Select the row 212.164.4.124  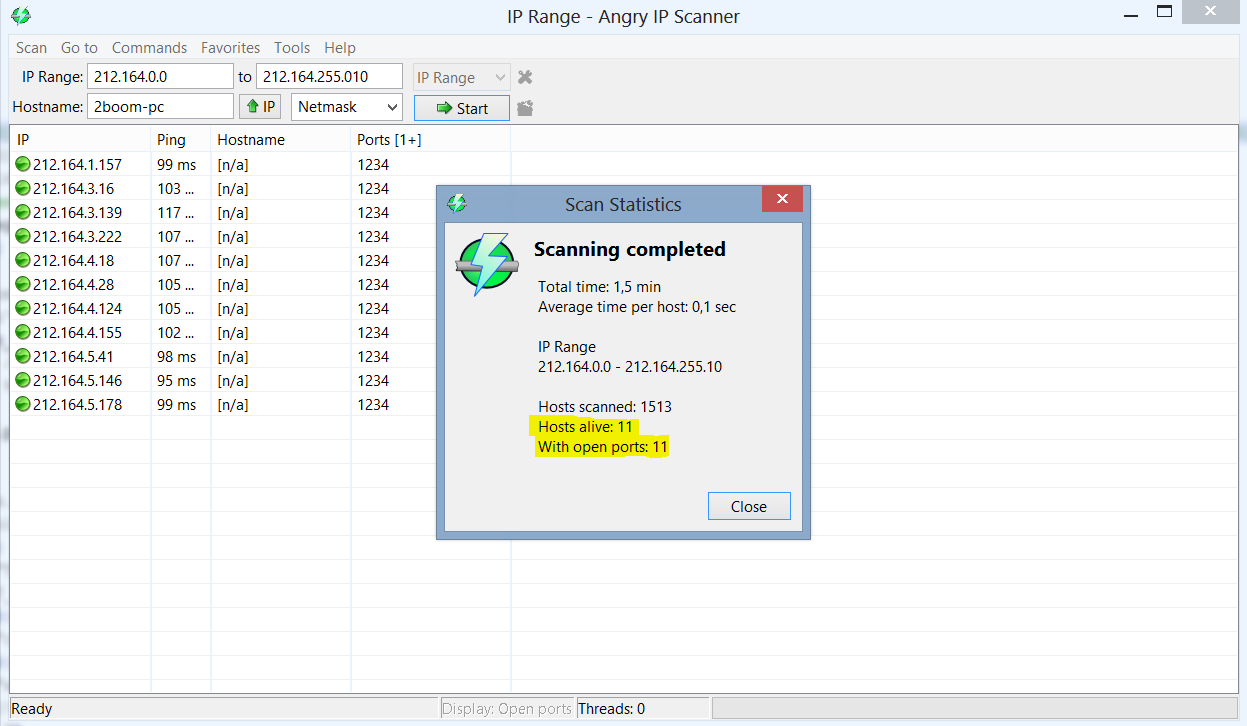coord(260,308)
